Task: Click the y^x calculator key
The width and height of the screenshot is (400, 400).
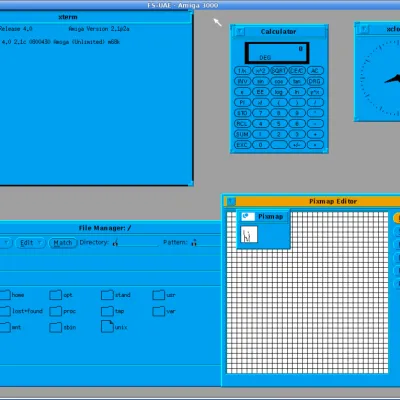Action: [x=315, y=92]
